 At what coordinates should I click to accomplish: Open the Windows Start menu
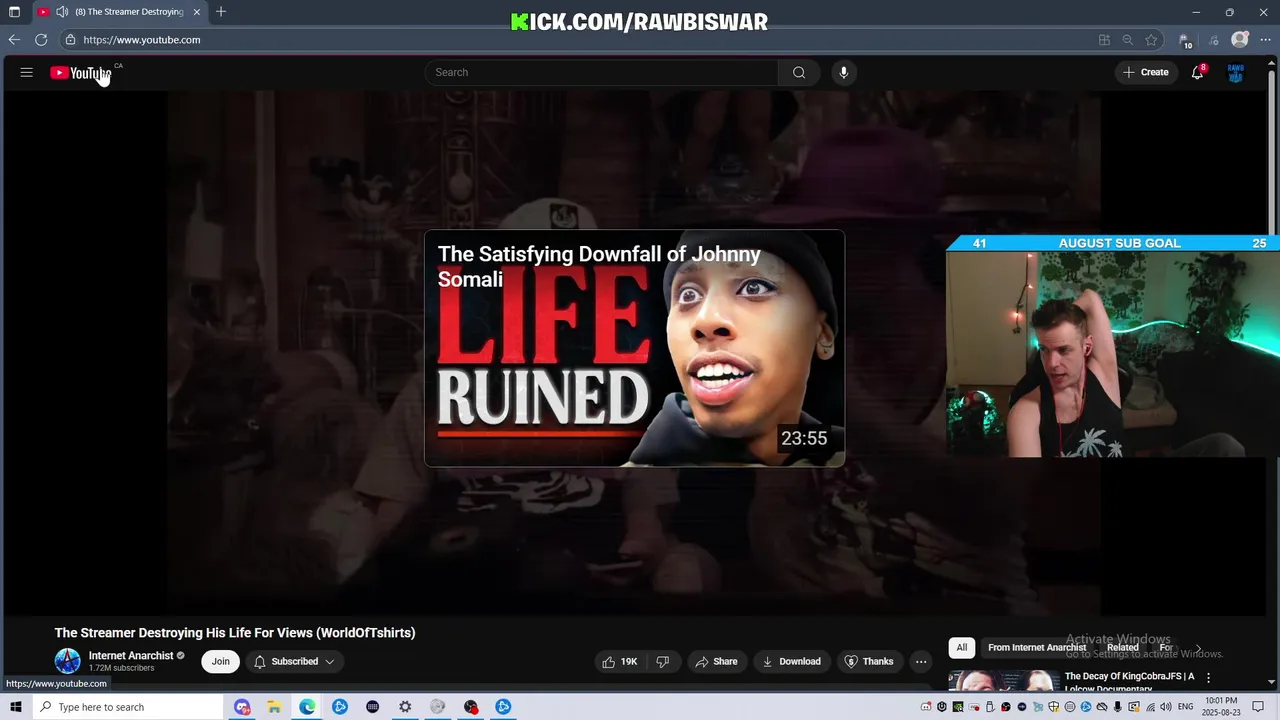pos(15,707)
